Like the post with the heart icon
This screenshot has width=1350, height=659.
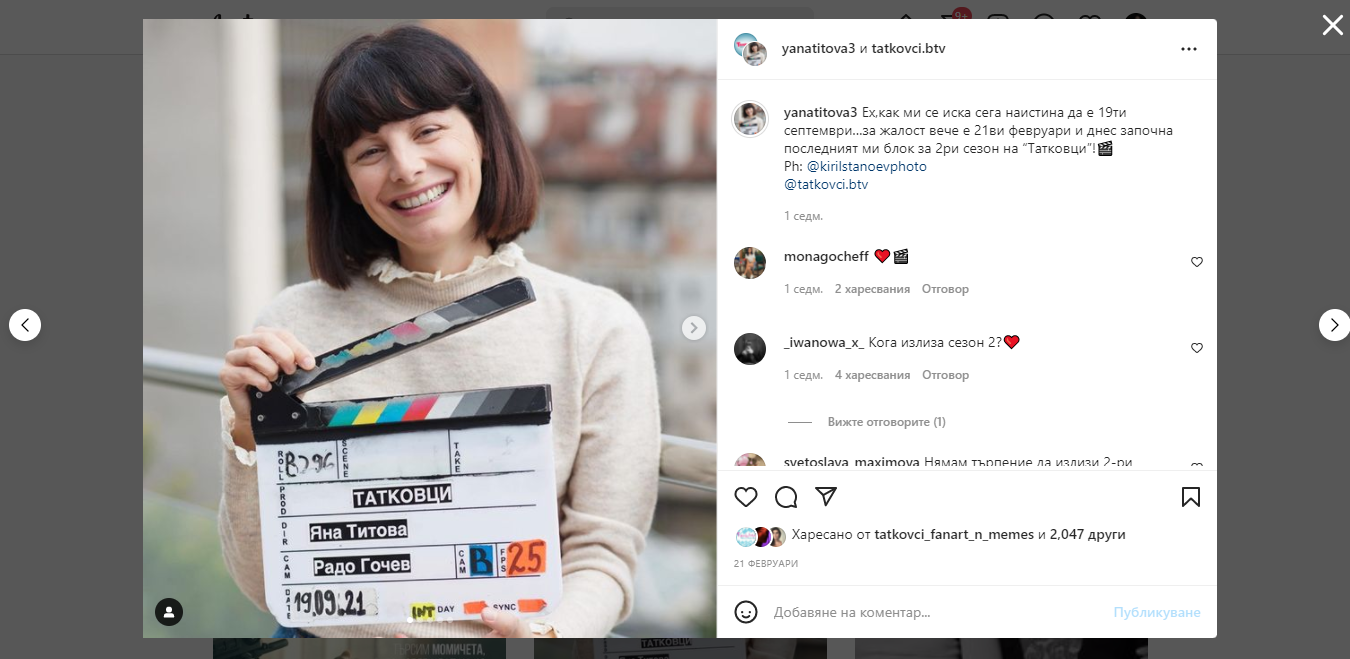pyautogui.click(x=746, y=497)
